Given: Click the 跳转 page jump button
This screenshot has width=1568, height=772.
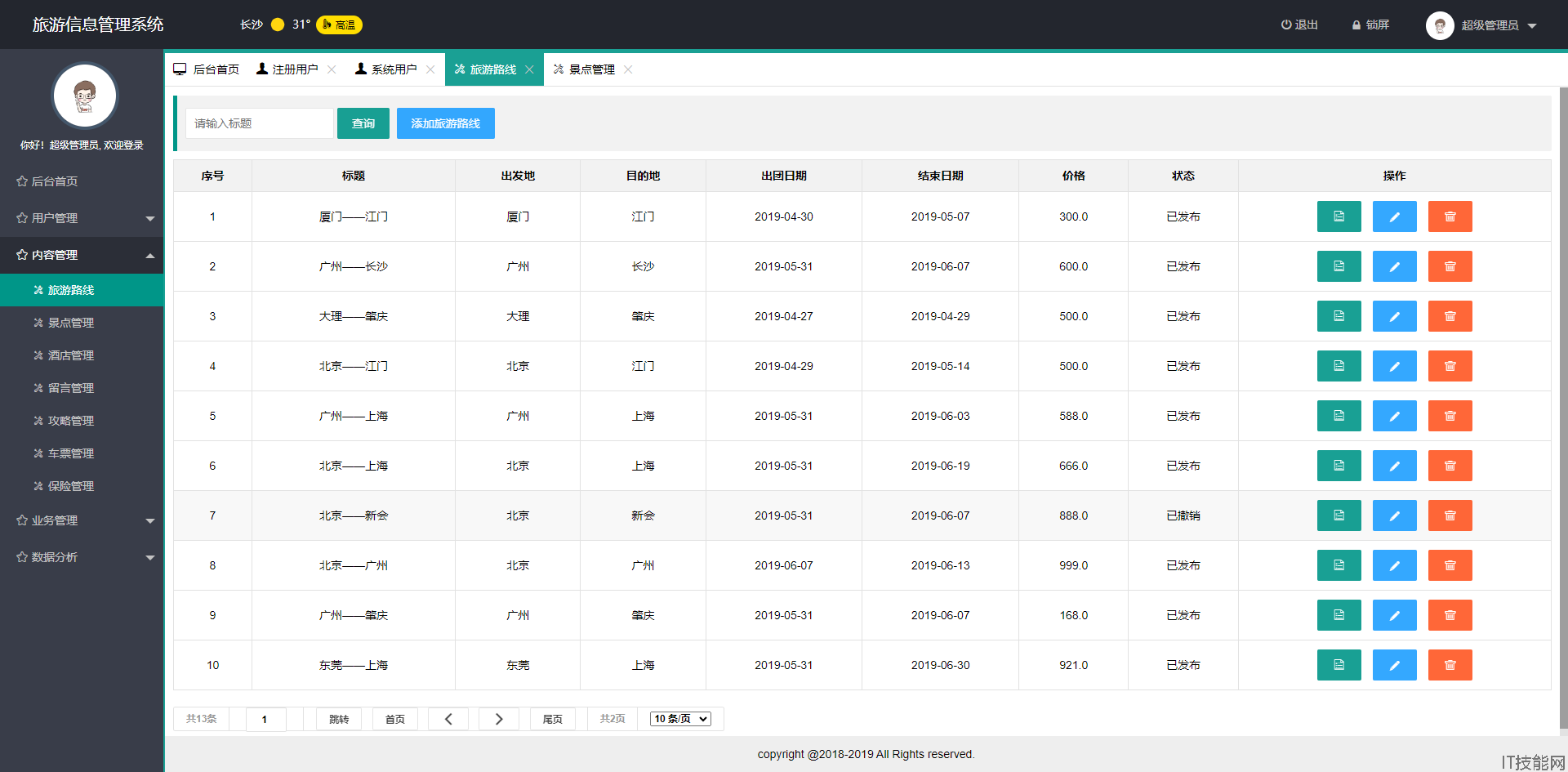Looking at the screenshot, I should click(x=339, y=719).
